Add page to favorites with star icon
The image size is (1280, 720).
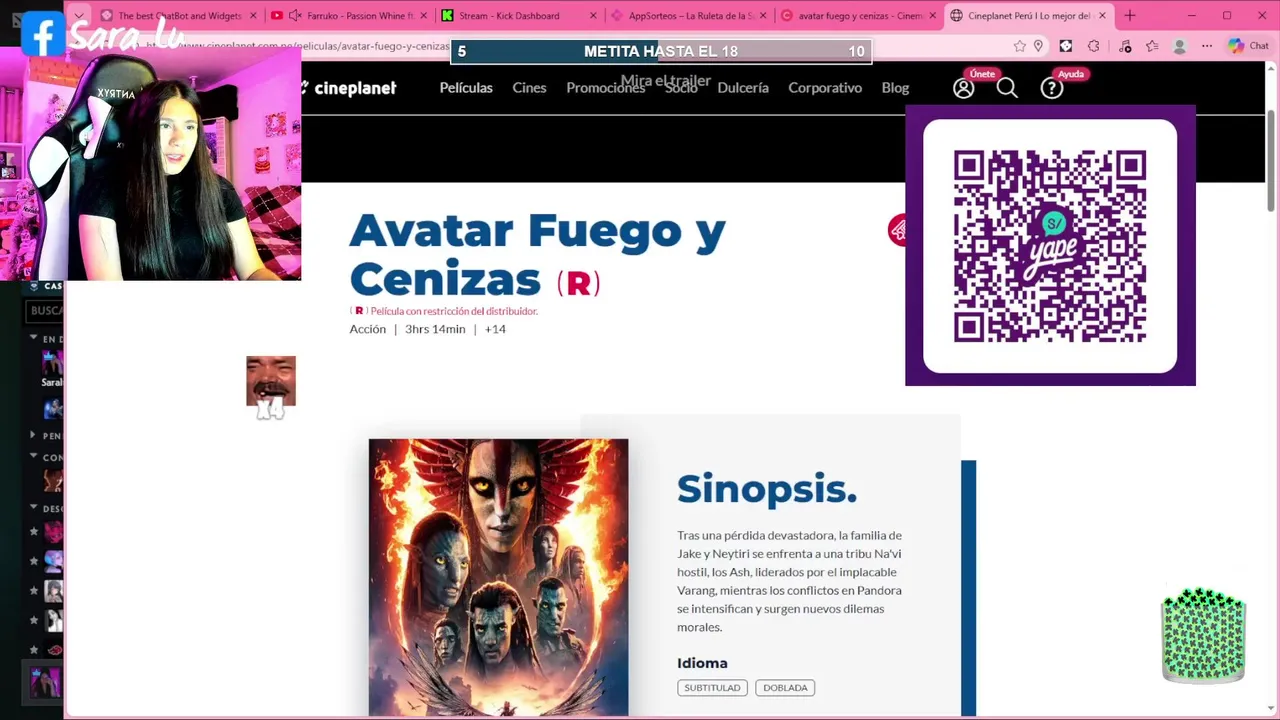point(1019,46)
